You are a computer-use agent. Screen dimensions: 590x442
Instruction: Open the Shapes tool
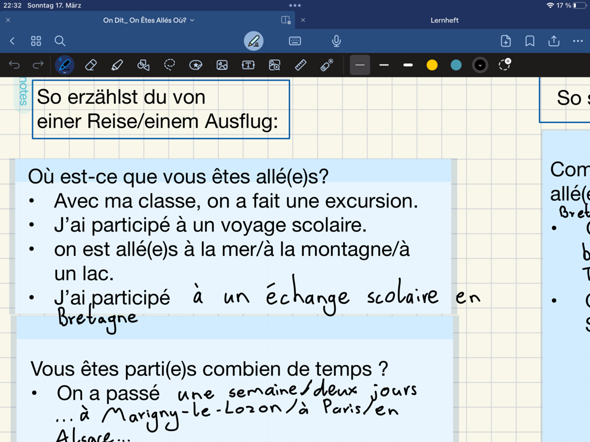coord(143,65)
